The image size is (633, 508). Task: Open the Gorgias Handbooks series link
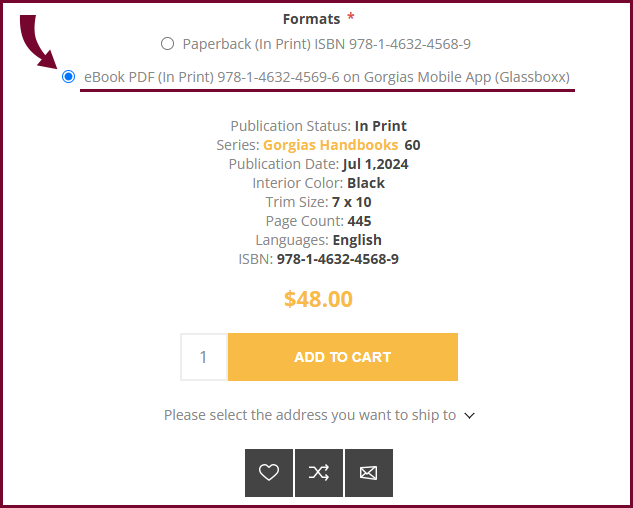tap(331, 145)
